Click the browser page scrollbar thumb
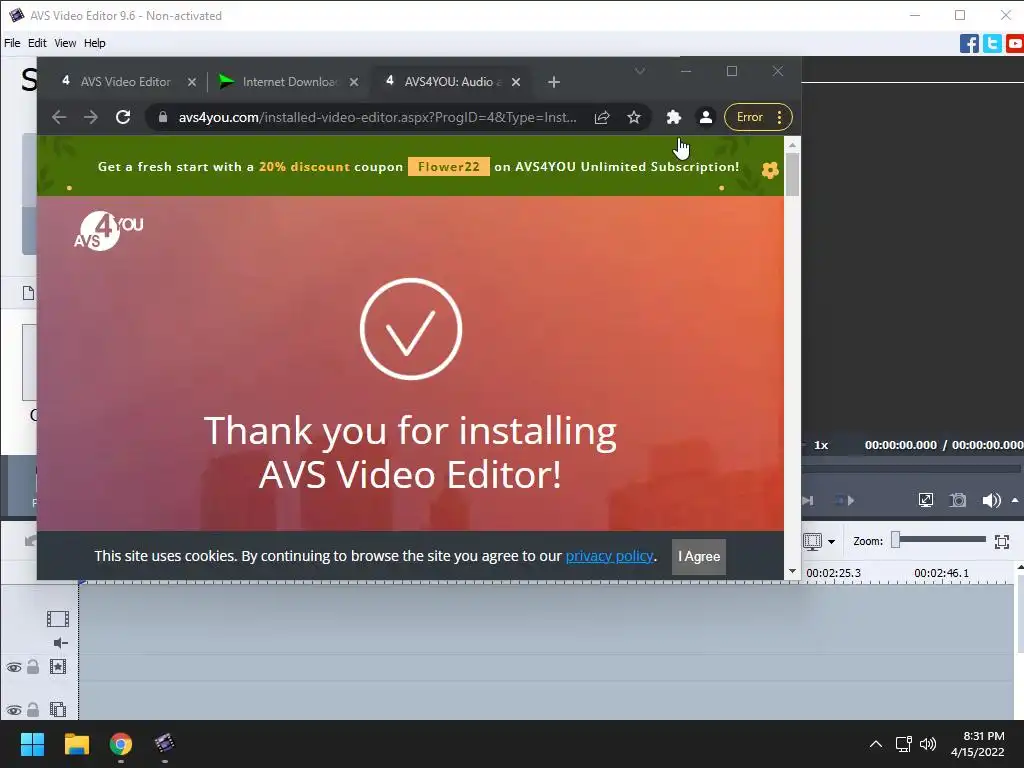The height and width of the screenshot is (768, 1024). pos(792,174)
